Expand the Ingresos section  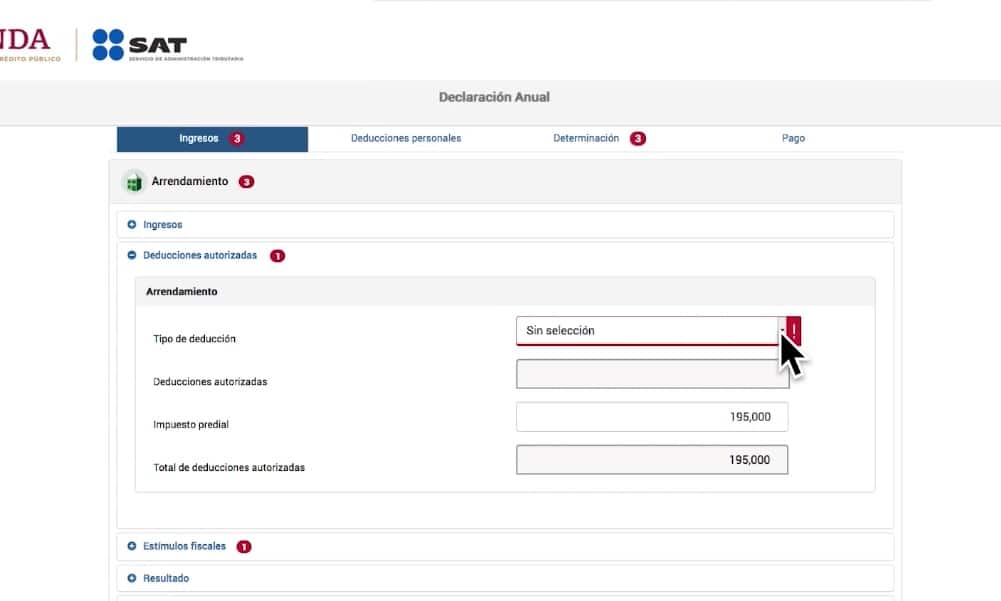pos(162,225)
